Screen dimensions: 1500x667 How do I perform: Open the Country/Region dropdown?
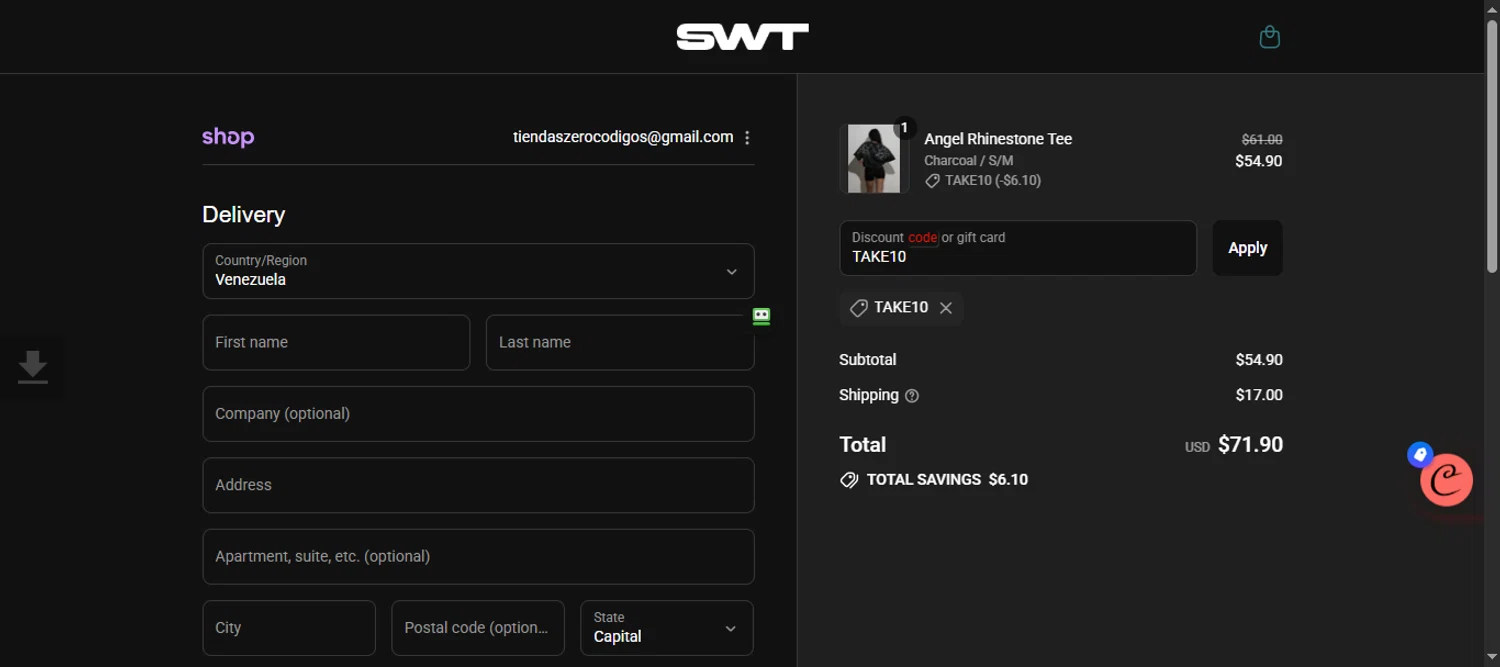pos(478,271)
